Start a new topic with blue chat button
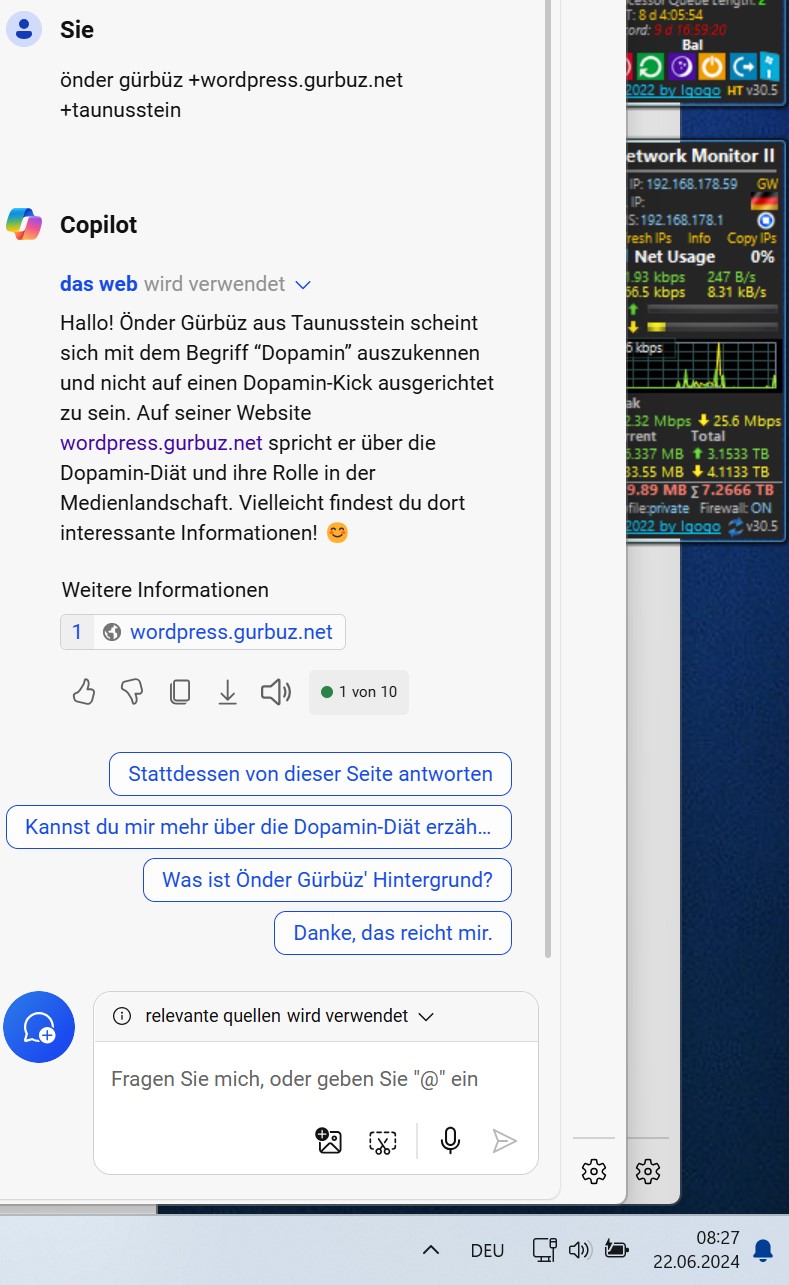The width and height of the screenshot is (789, 1285). click(39, 1027)
